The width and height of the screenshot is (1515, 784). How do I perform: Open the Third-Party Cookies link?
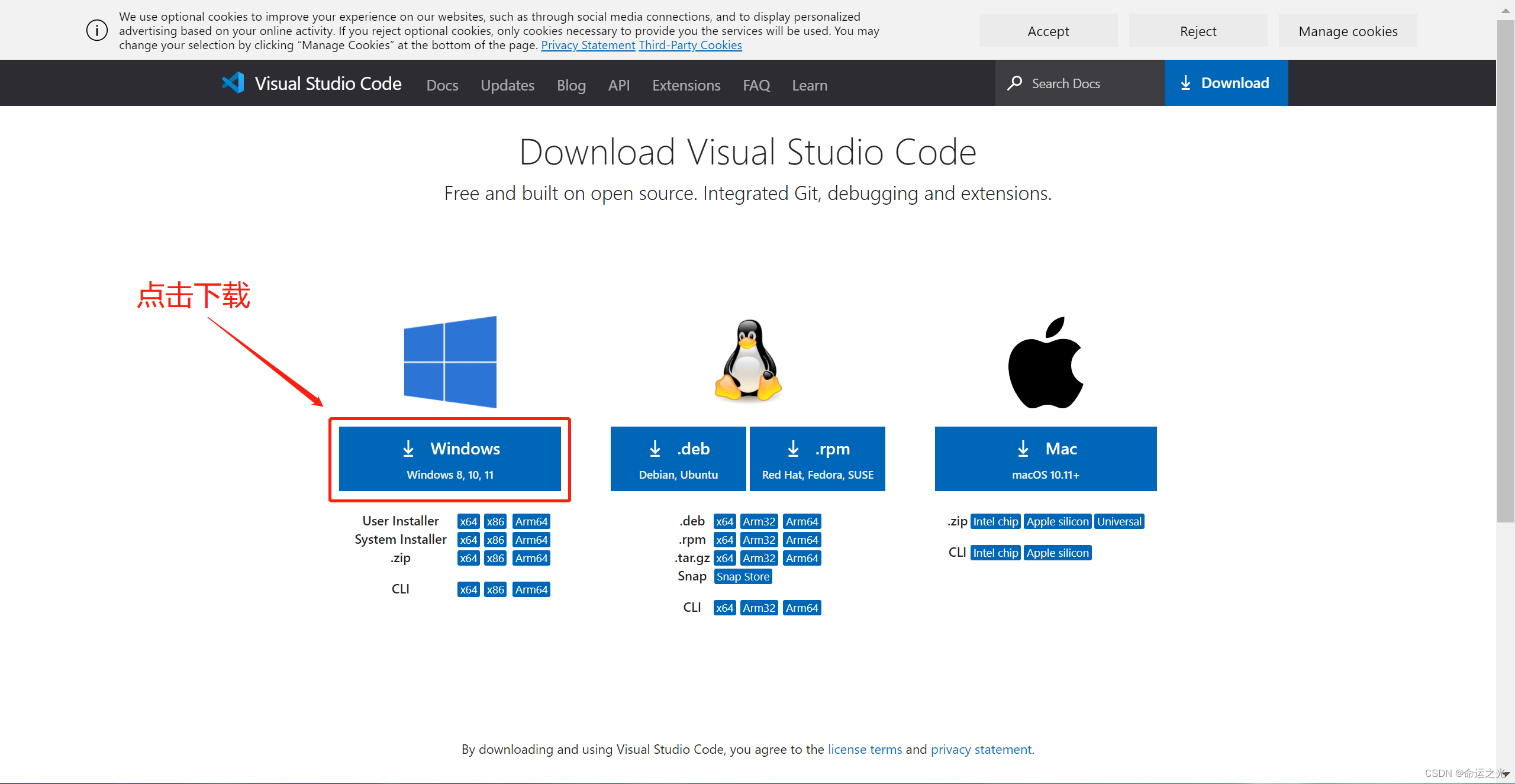tap(690, 46)
